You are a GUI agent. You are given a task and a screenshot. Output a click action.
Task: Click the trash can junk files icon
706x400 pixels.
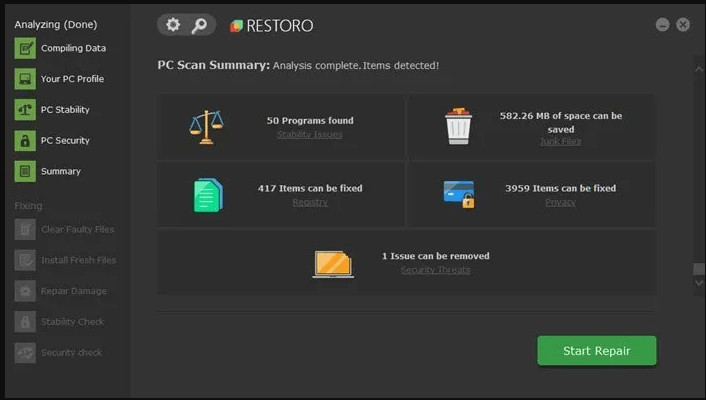(x=458, y=126)
